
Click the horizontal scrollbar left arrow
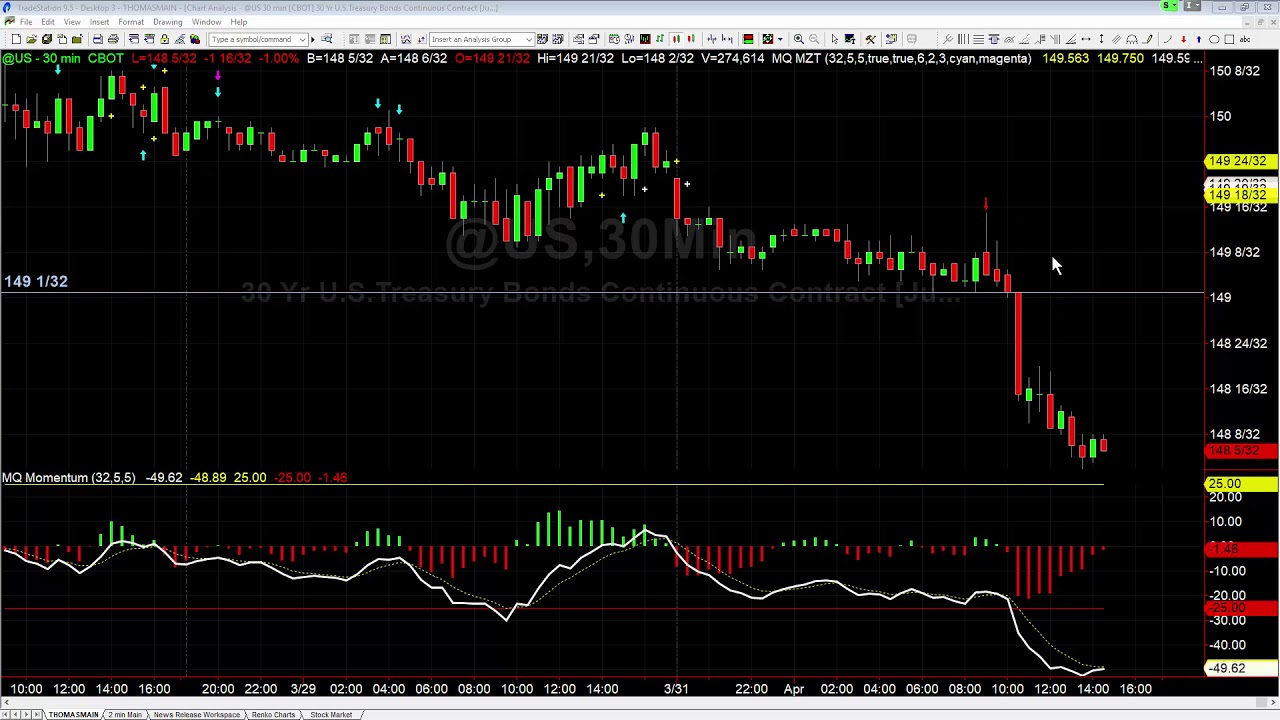pos(5,703)
